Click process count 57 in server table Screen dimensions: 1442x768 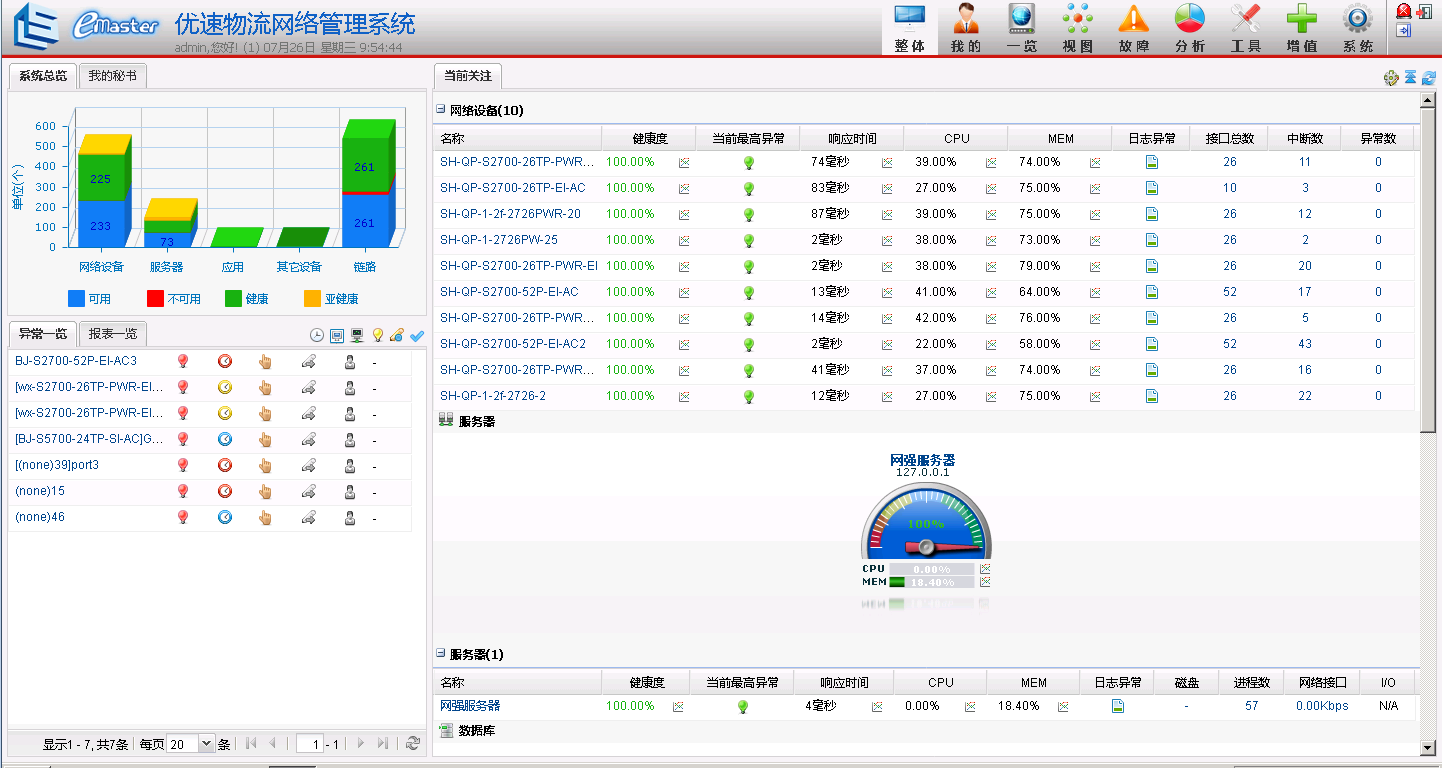coord(1252,706)
